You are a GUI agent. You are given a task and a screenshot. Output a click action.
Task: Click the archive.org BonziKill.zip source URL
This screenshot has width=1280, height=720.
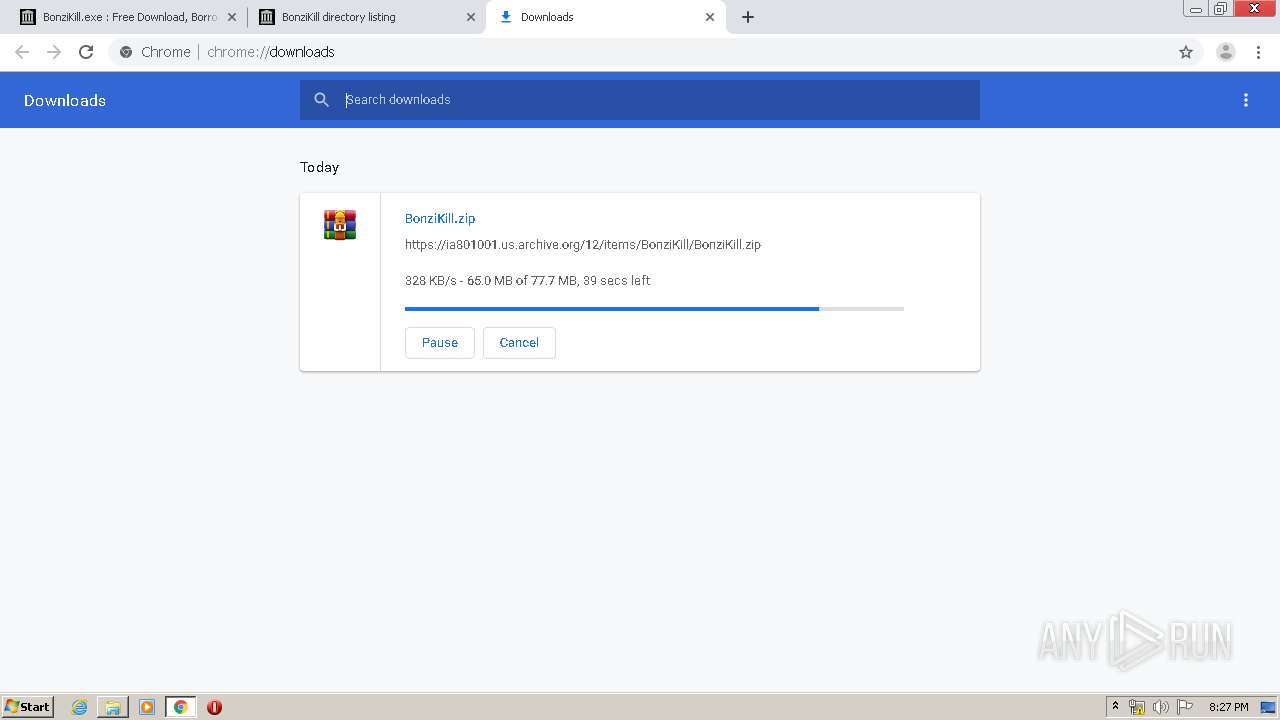point(583,244)
